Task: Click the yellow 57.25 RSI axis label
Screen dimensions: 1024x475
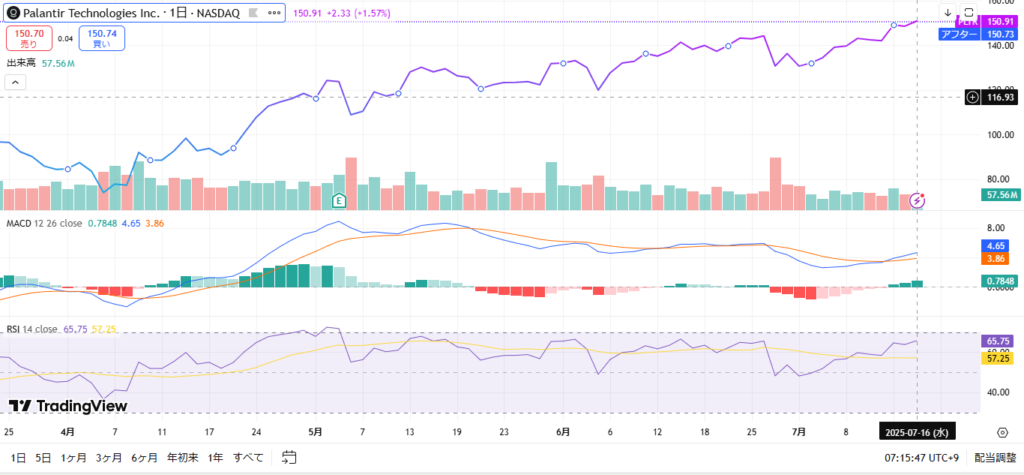Action: point(998,359)
